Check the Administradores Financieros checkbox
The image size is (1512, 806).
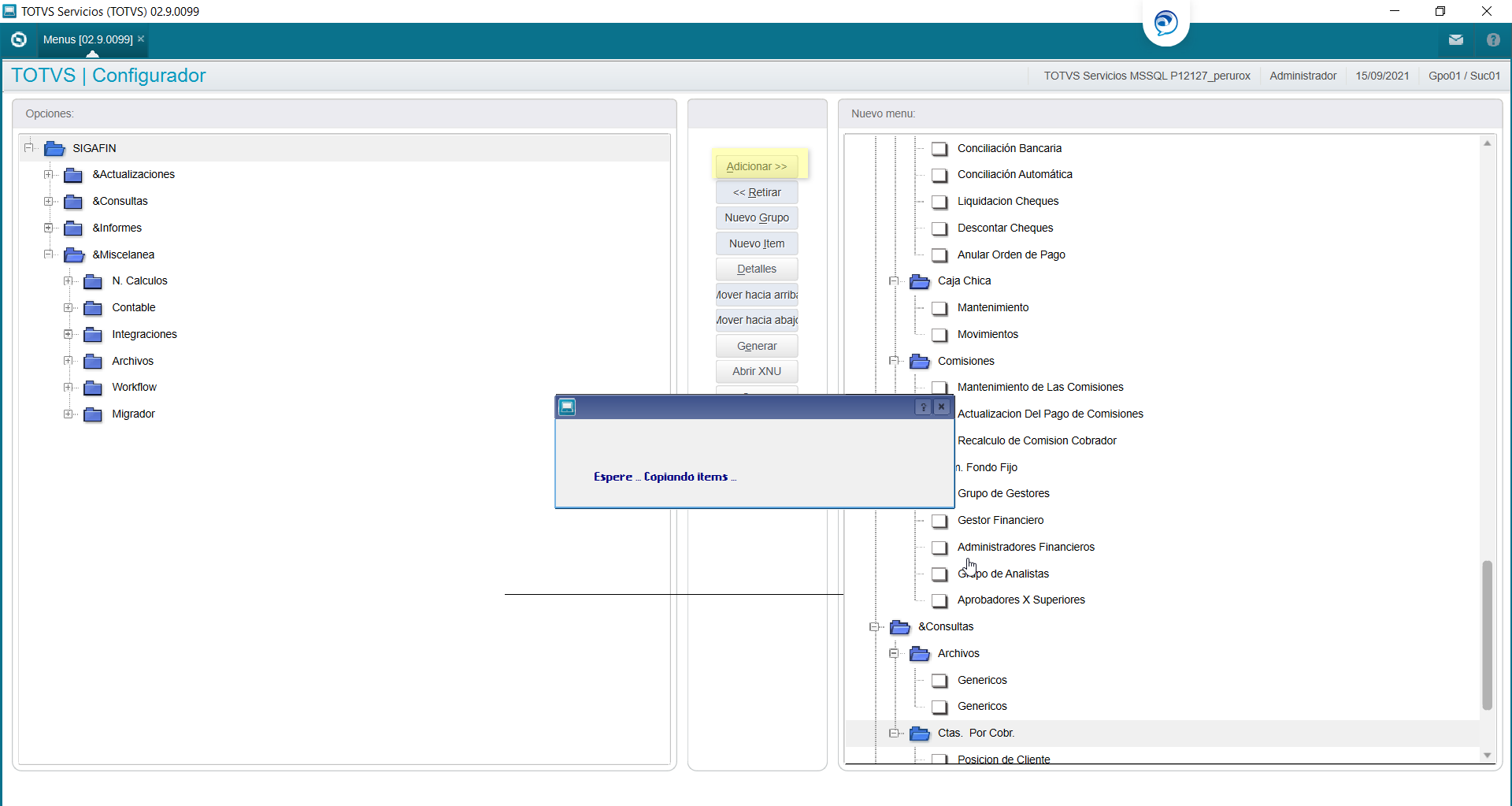coord(939,548)
